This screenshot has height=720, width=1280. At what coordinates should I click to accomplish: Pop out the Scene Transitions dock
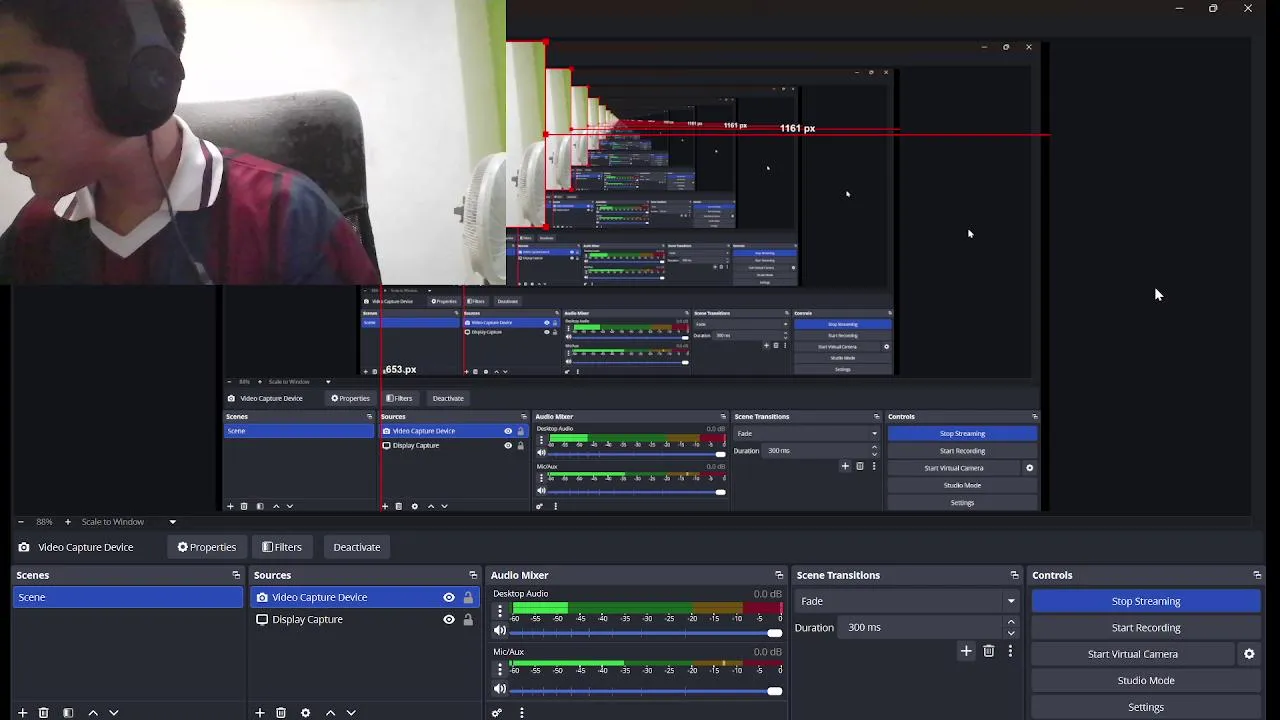[x=1014, y=575]
